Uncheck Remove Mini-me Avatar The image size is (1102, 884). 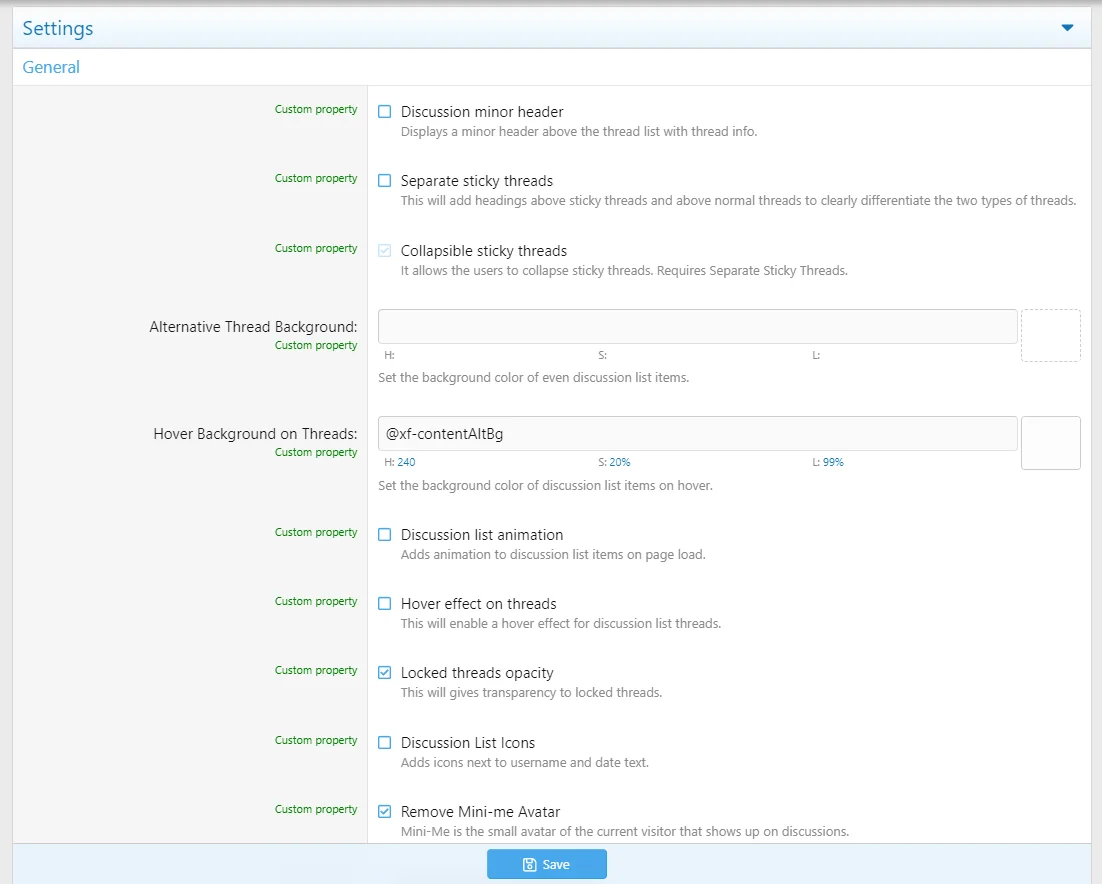385,812
